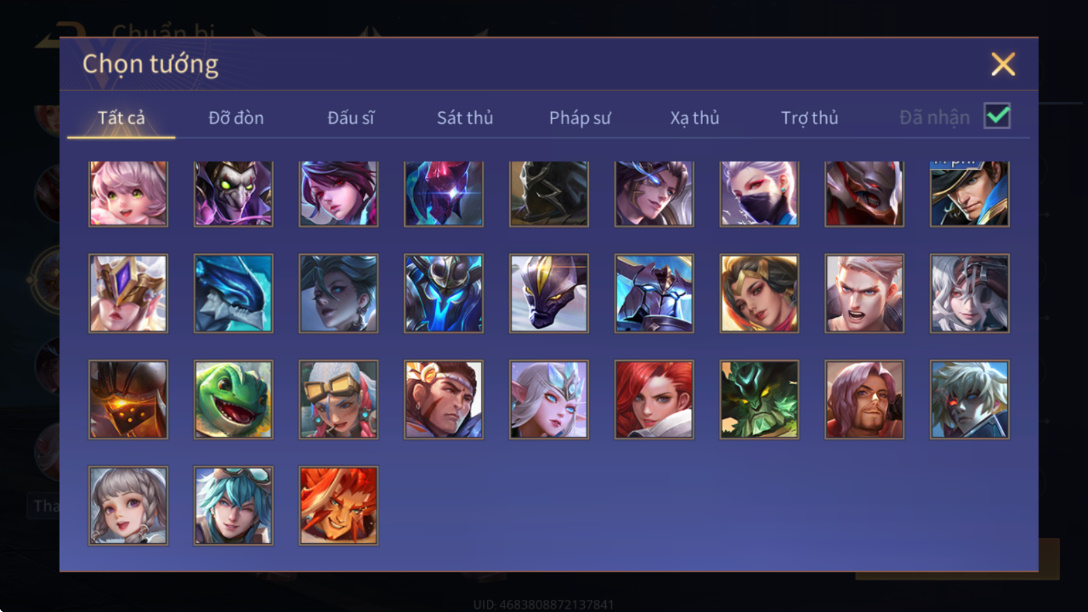
Task: Switch to the Đỡ đòn tab
Action: pos(236,118)
